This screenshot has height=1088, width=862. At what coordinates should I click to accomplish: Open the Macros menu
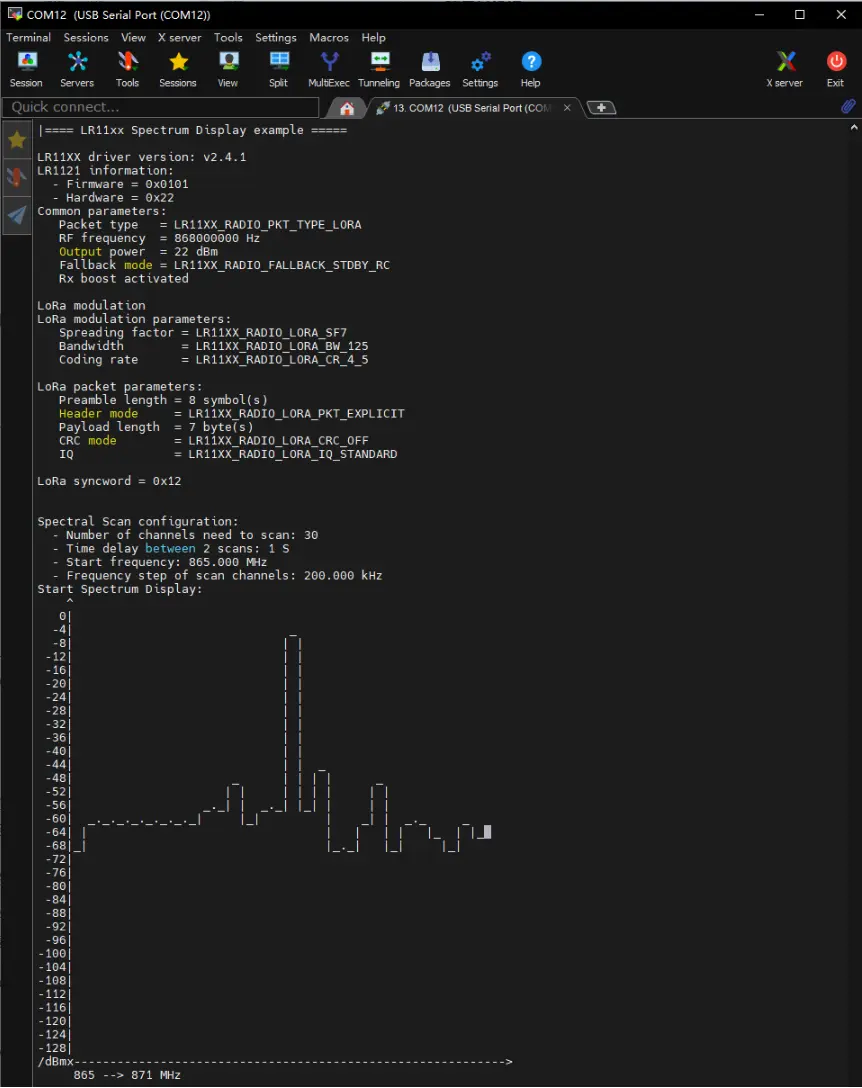click(x=329, y=37)
